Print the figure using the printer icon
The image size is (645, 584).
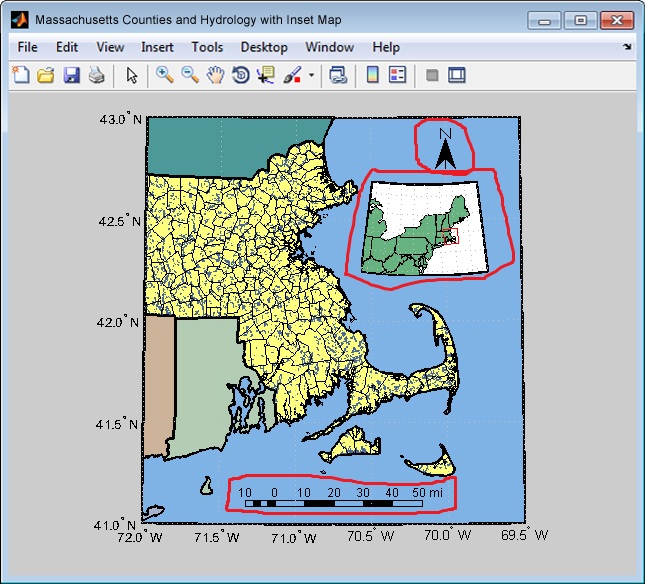pos(96,75)
